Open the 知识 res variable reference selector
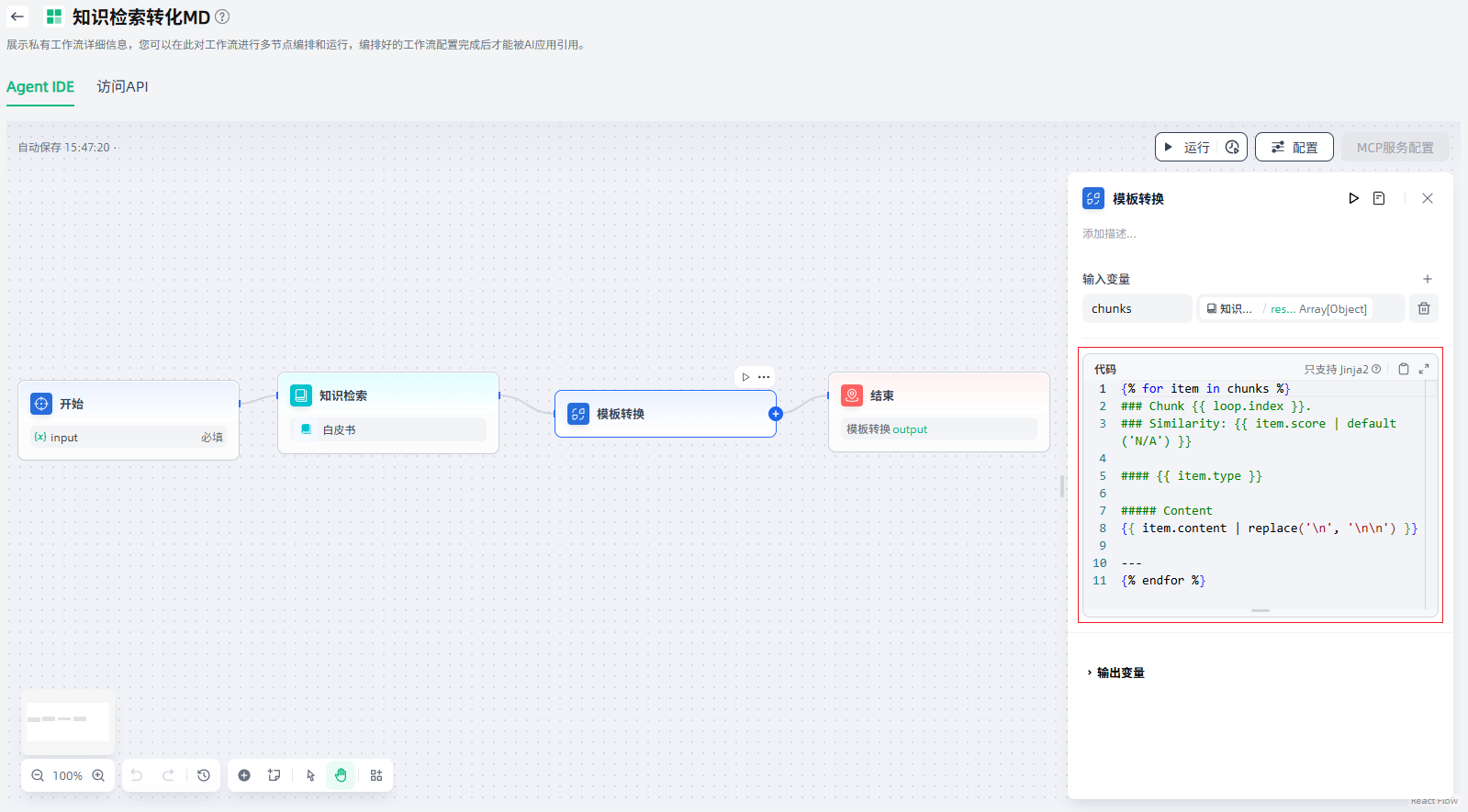1468x812 pixels. [1300, 308]
